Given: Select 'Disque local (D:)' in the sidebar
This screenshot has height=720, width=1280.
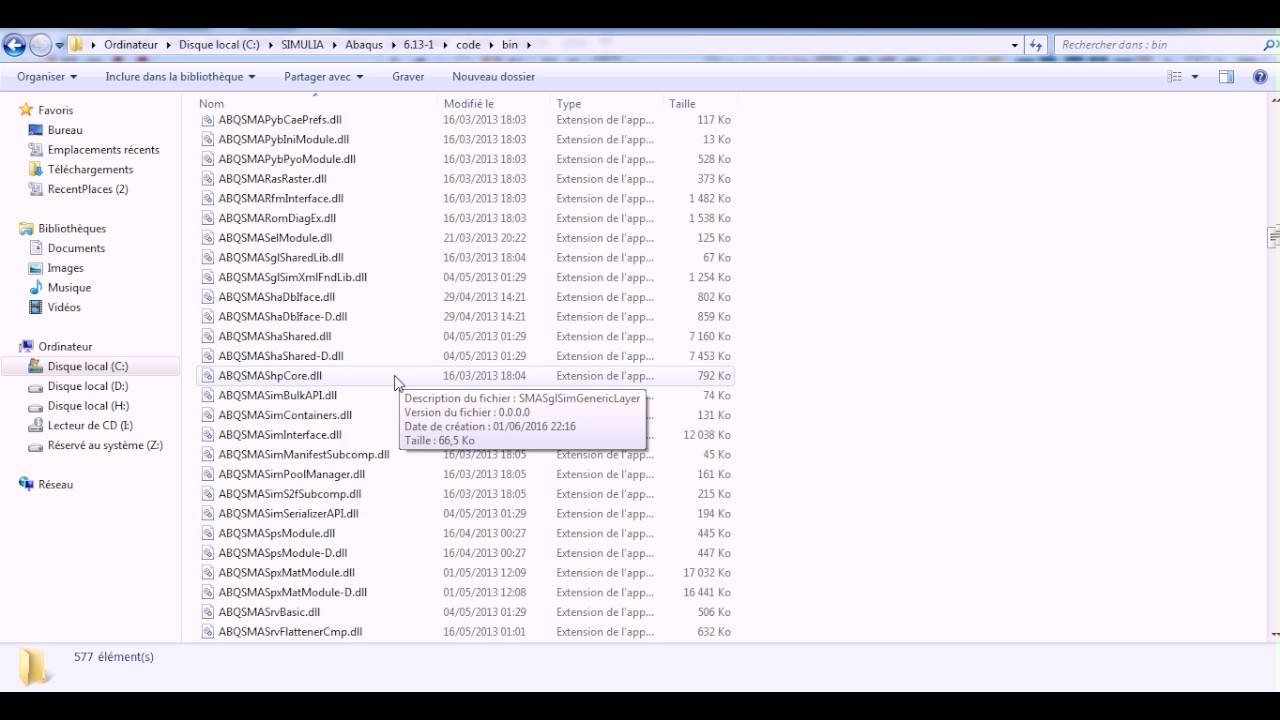Looking at the screenshot, I should point(88,386).
